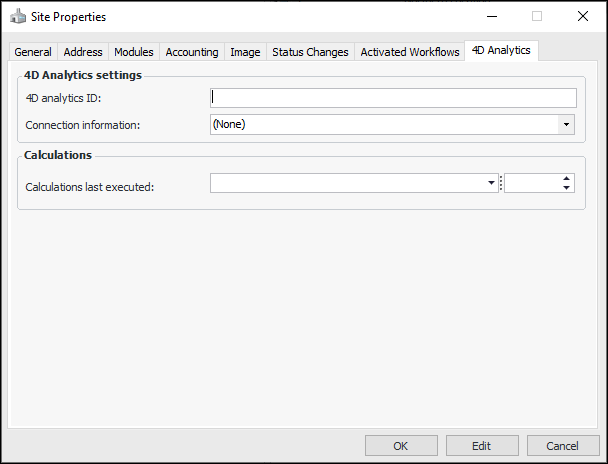Expand the Connection information dropdown
The image size is (608, 464).
tap(567, 124)
